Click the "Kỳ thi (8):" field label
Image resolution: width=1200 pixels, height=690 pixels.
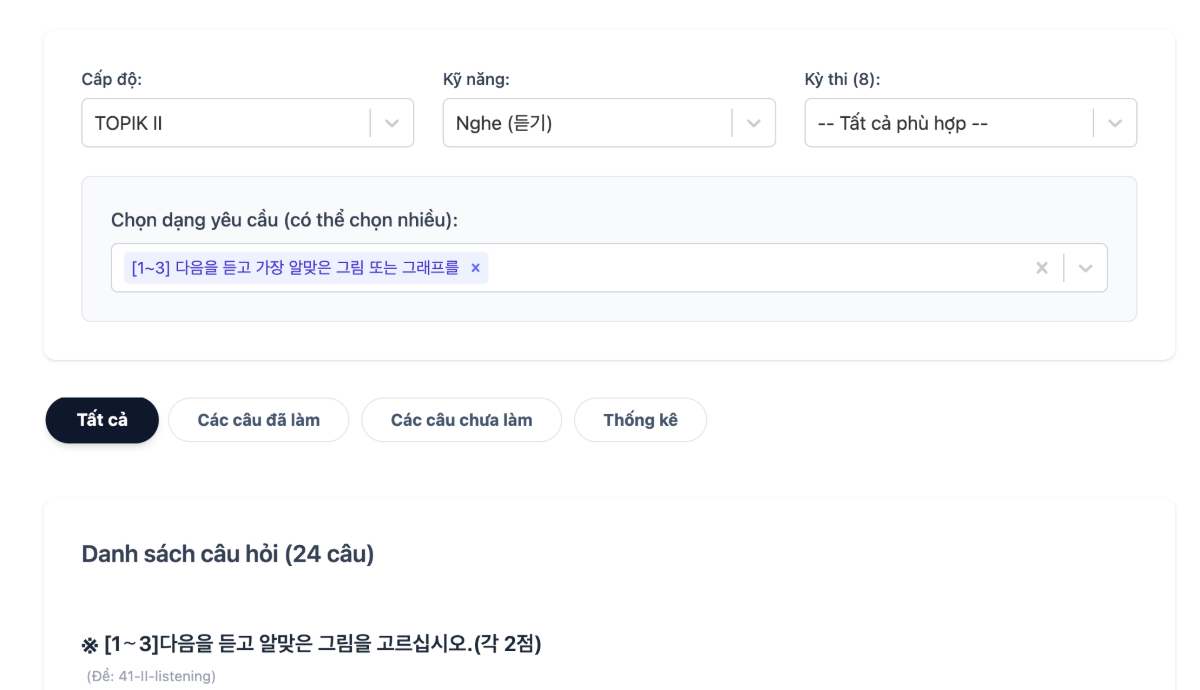(842, 79)
